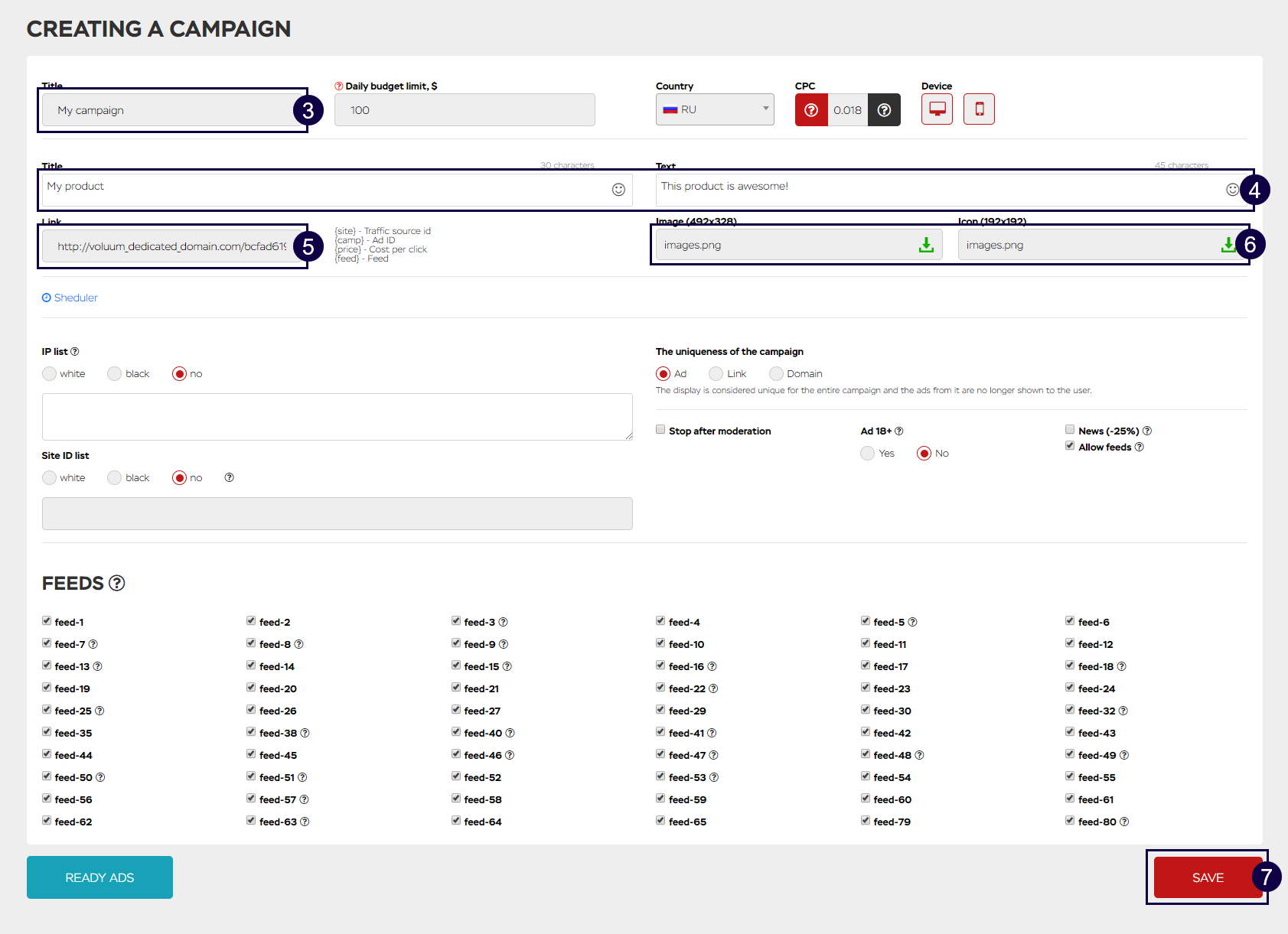
Task: Open the Country dropdown
Action: pyautogui.click(x=715, y=109)
